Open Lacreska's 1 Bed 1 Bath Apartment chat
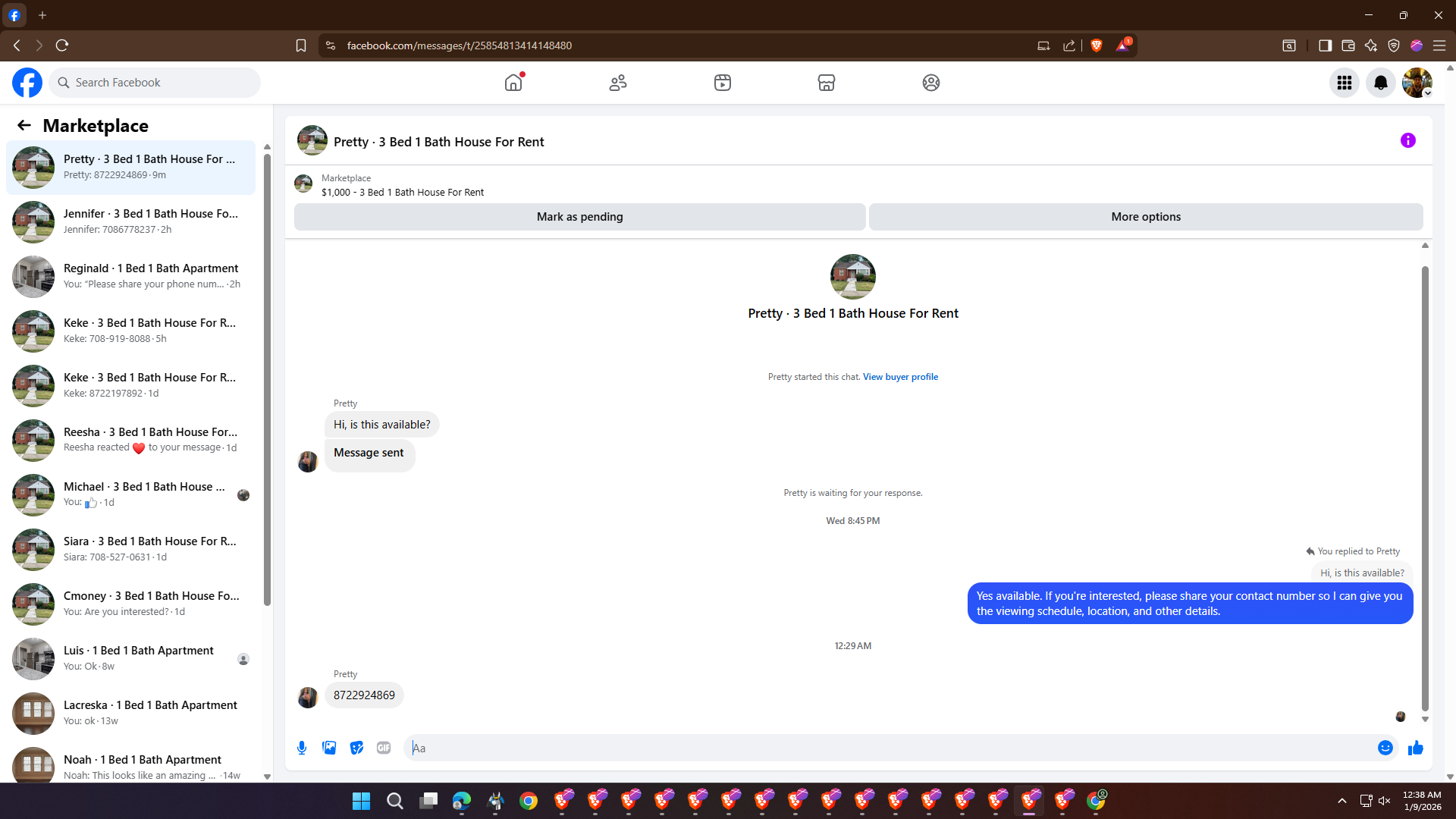The height and width of the screenshot is (819, 1456). 130,714
